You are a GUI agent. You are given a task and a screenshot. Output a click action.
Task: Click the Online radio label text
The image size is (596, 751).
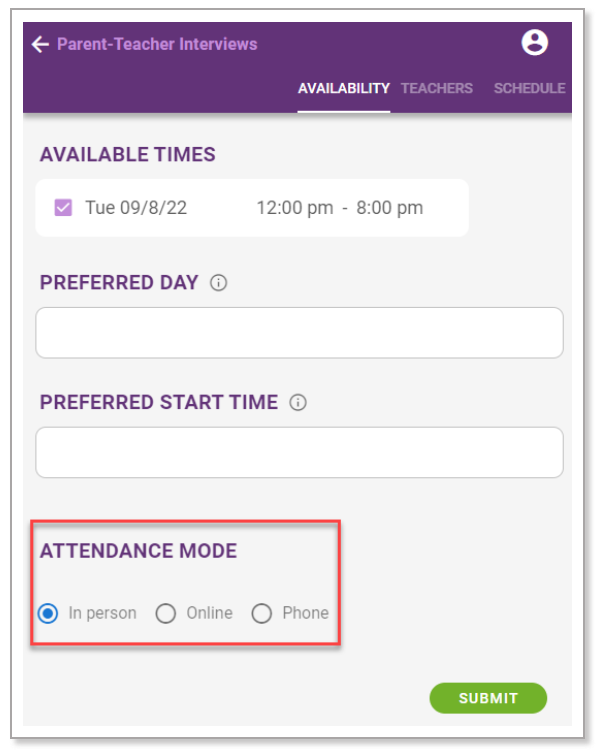point(209,613)
